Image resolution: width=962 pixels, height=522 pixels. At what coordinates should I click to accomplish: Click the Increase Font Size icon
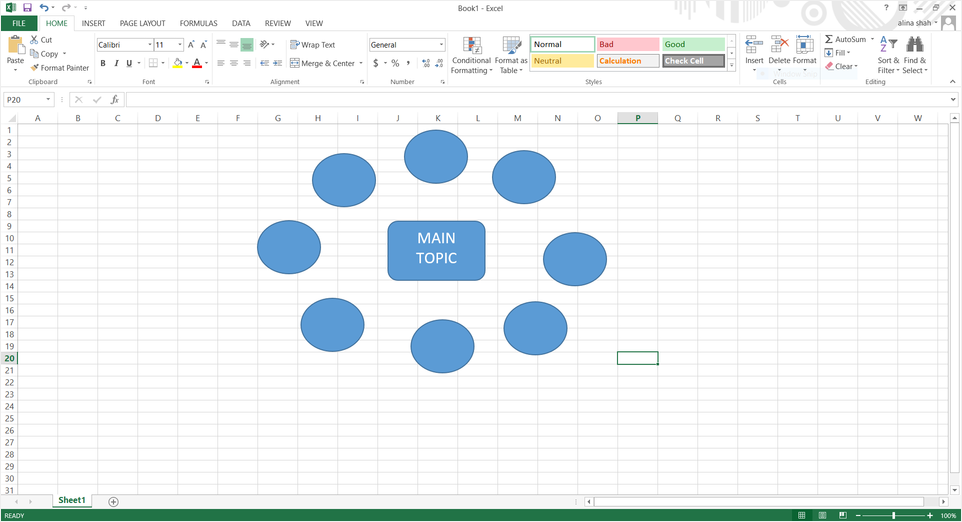tap(191, 45)
